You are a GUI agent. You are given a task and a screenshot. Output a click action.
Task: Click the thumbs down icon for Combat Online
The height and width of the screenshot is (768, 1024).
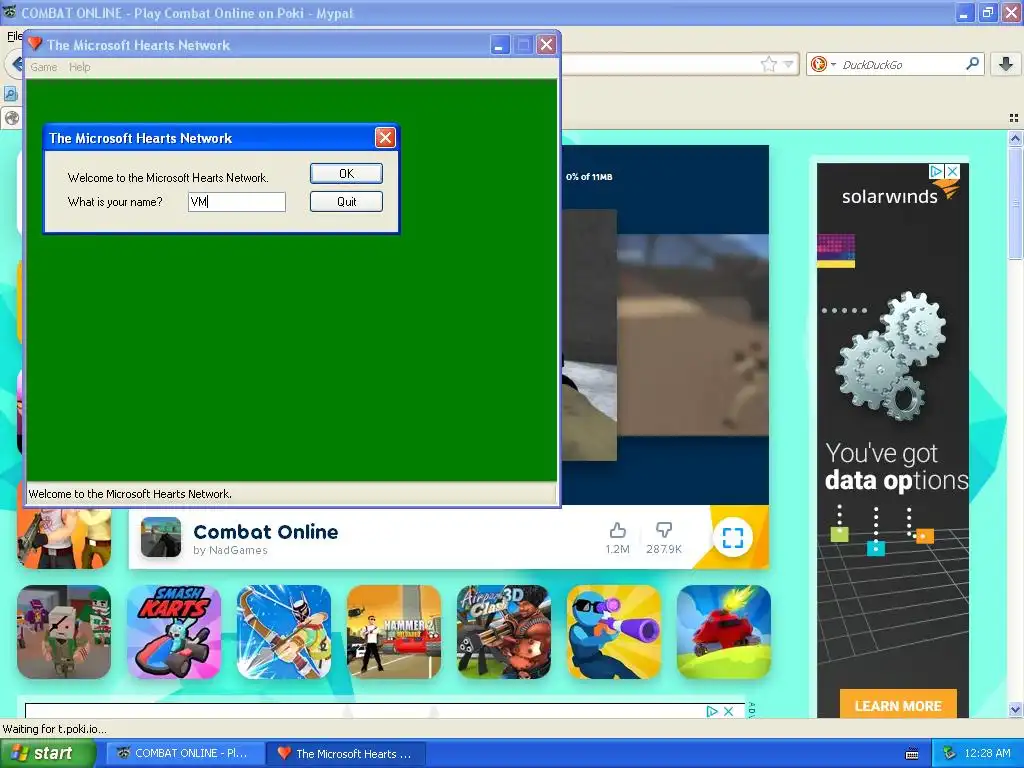(x=664, y=530)
